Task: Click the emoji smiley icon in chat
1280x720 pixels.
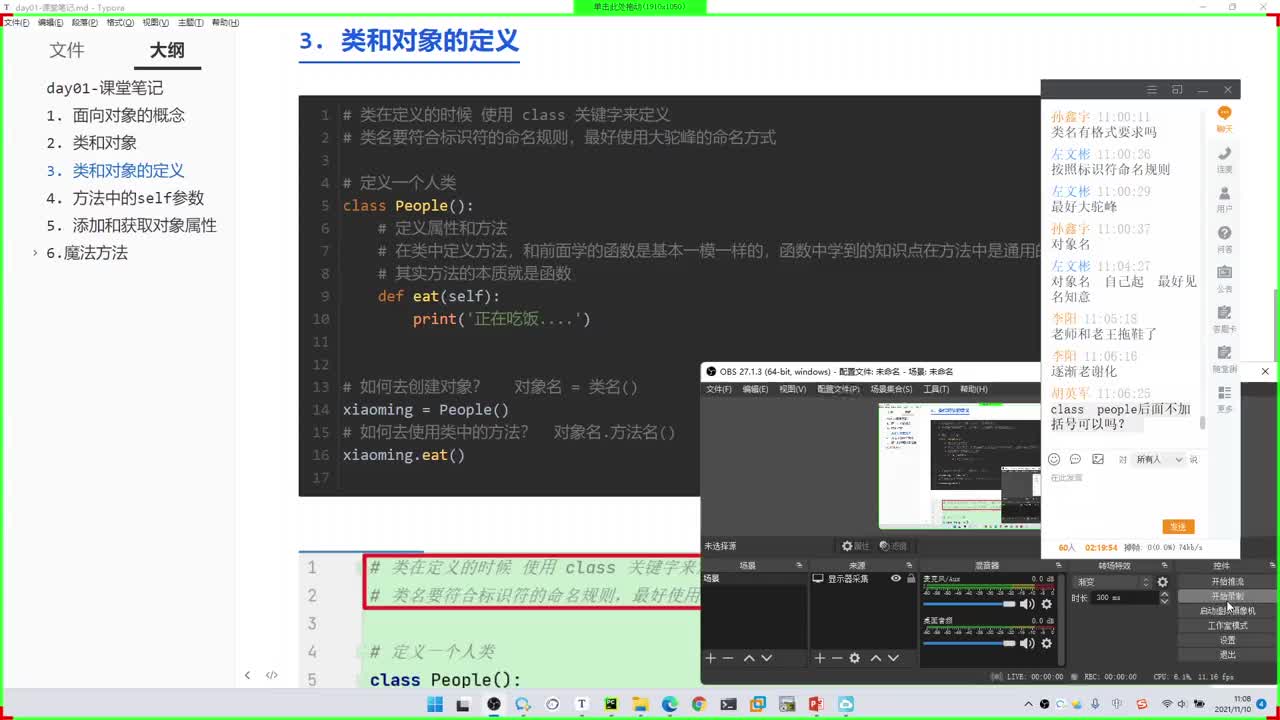Action: point(1054,459)
